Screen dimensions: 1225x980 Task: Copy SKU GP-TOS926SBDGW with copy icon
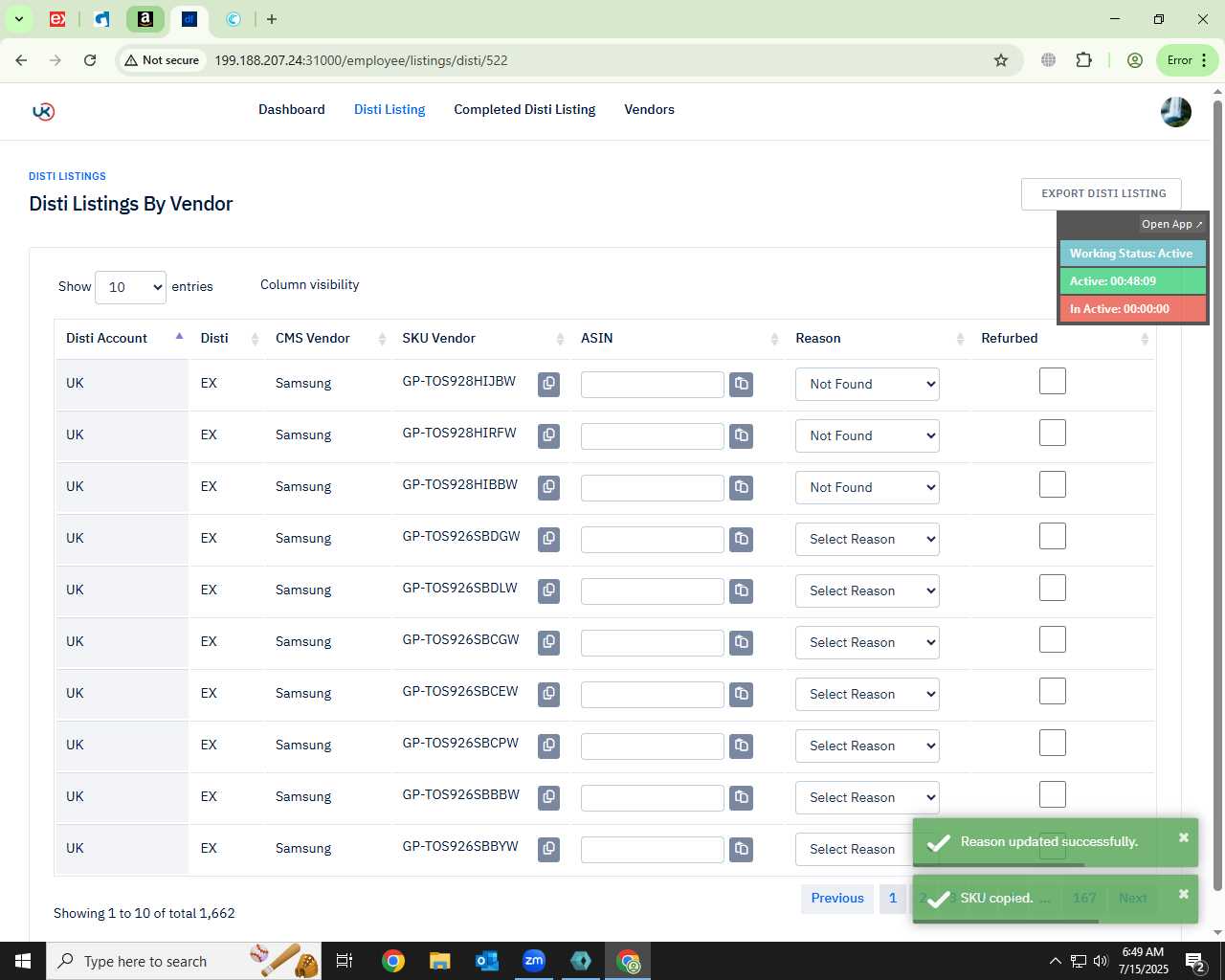pyautogui.click(x=548, y=539)
